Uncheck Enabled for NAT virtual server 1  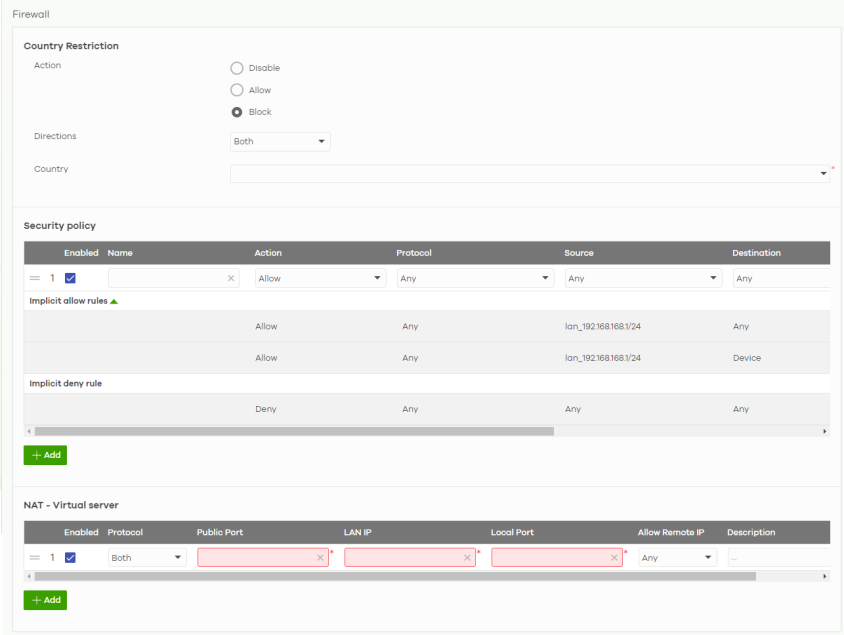[70, 558]
